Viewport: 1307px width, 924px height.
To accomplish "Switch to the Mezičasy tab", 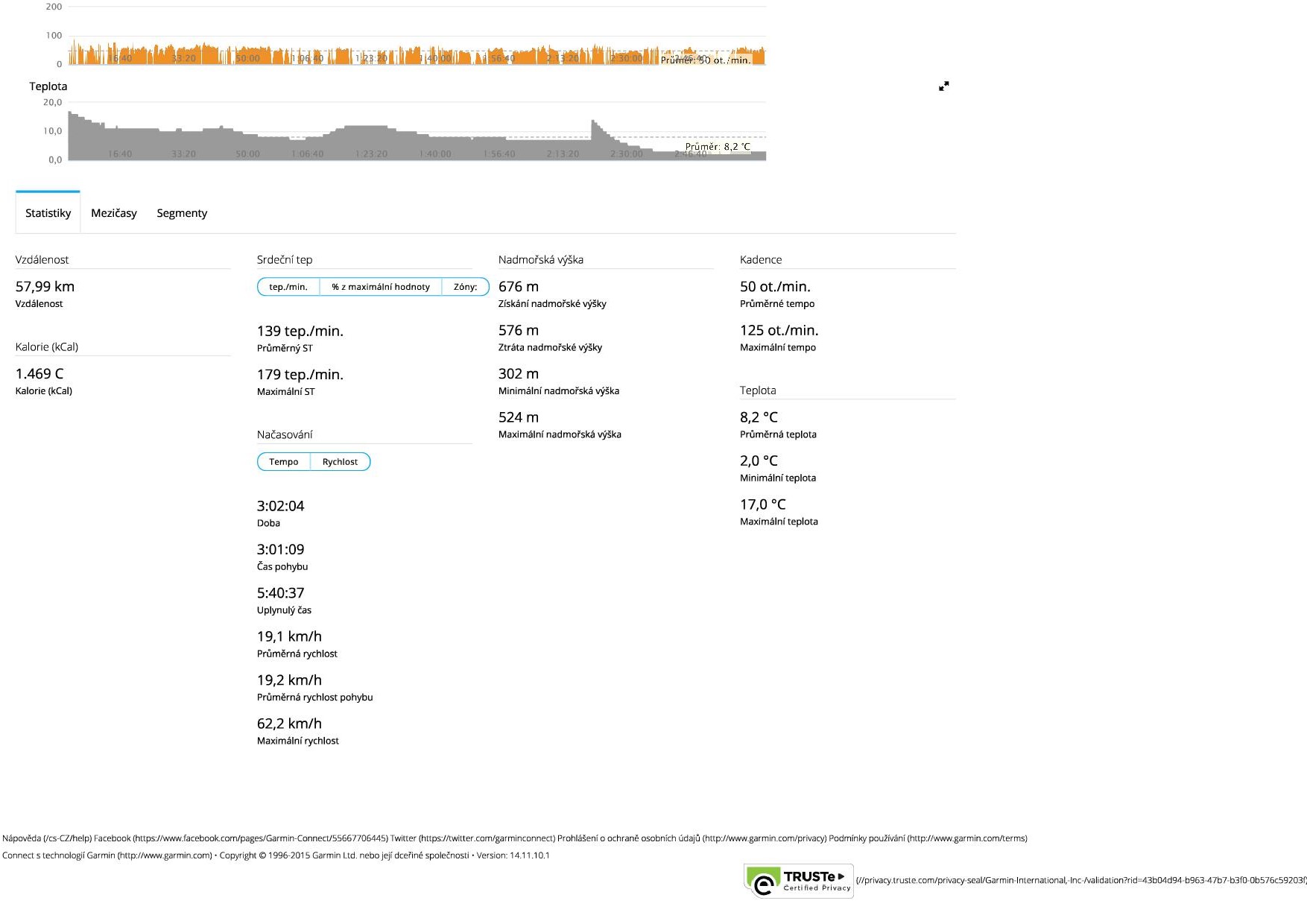I will [x=114, y=213].
